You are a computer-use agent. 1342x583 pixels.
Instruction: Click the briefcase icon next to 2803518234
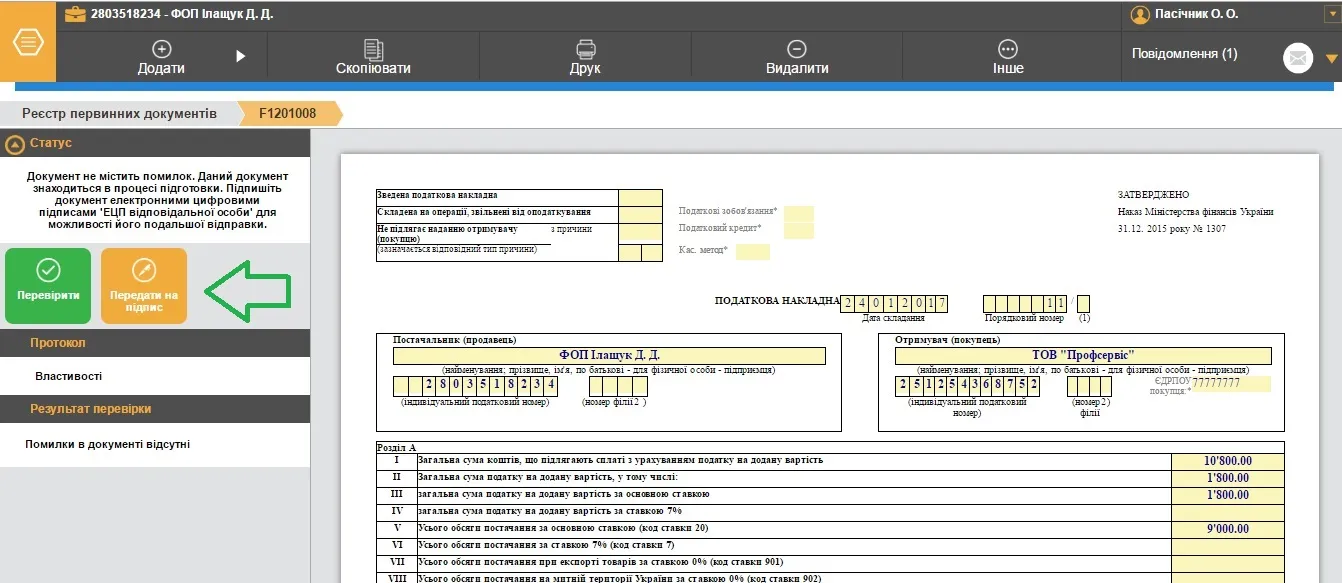[x=75, y=14]
